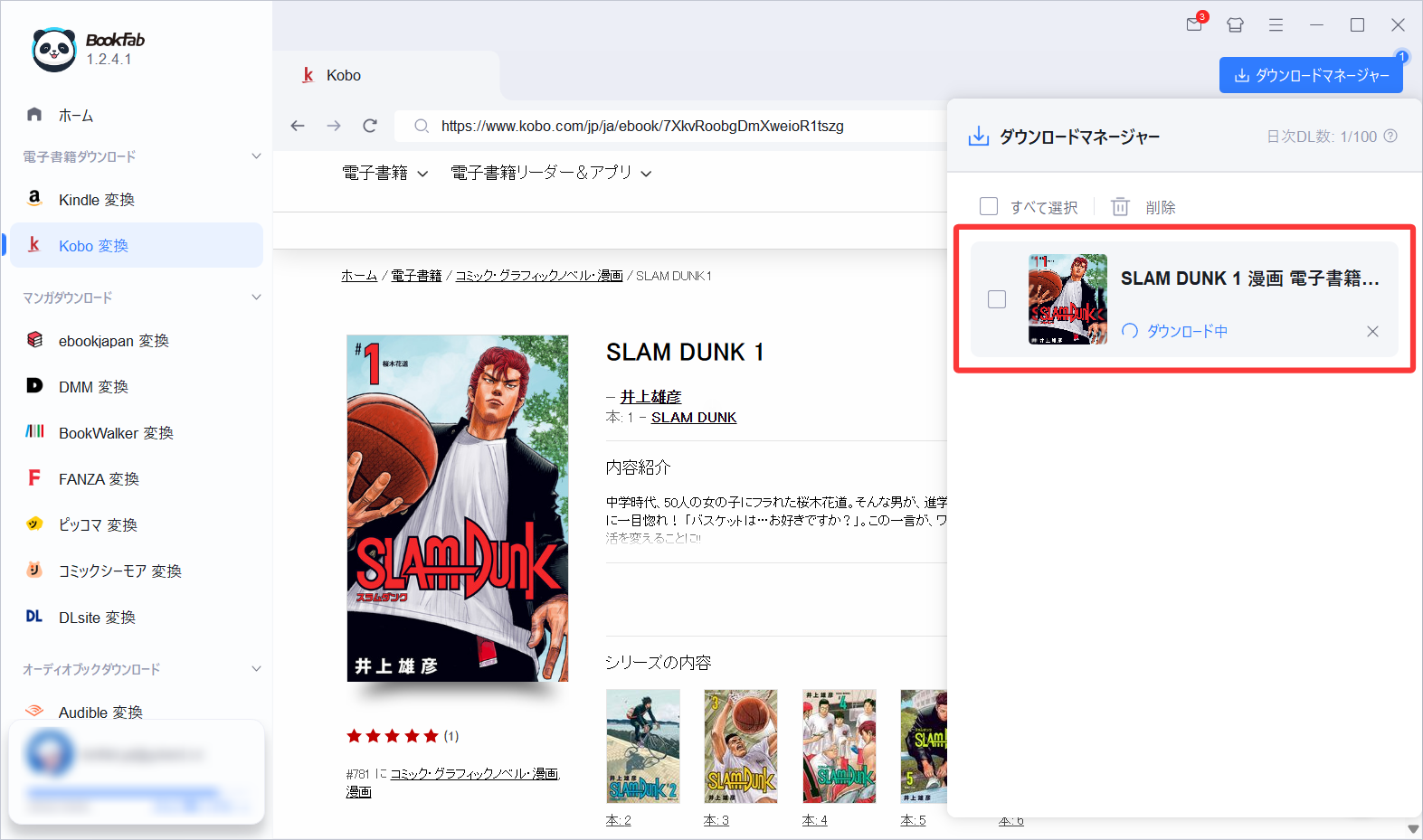
Task: Cancel the SLAM DUNK 1 download
Action: coord(1372,331)
